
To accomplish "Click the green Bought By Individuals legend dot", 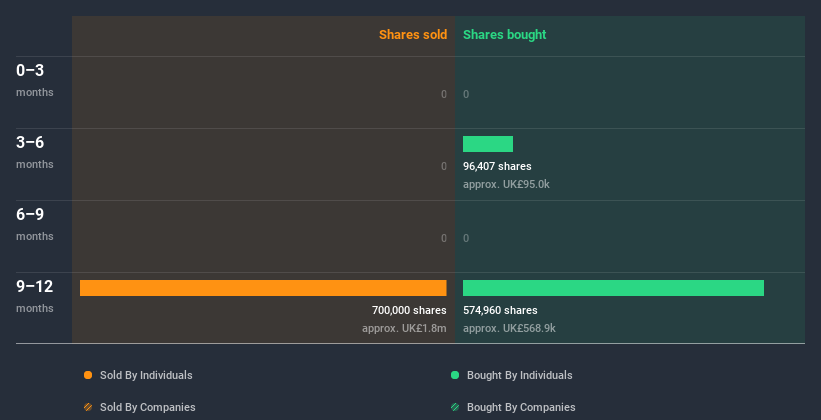I will click(455, 375).
